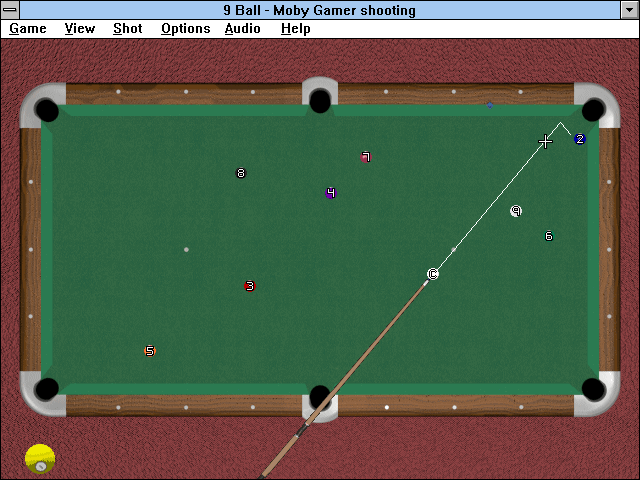Open the Audio menu

click(242, 29)
